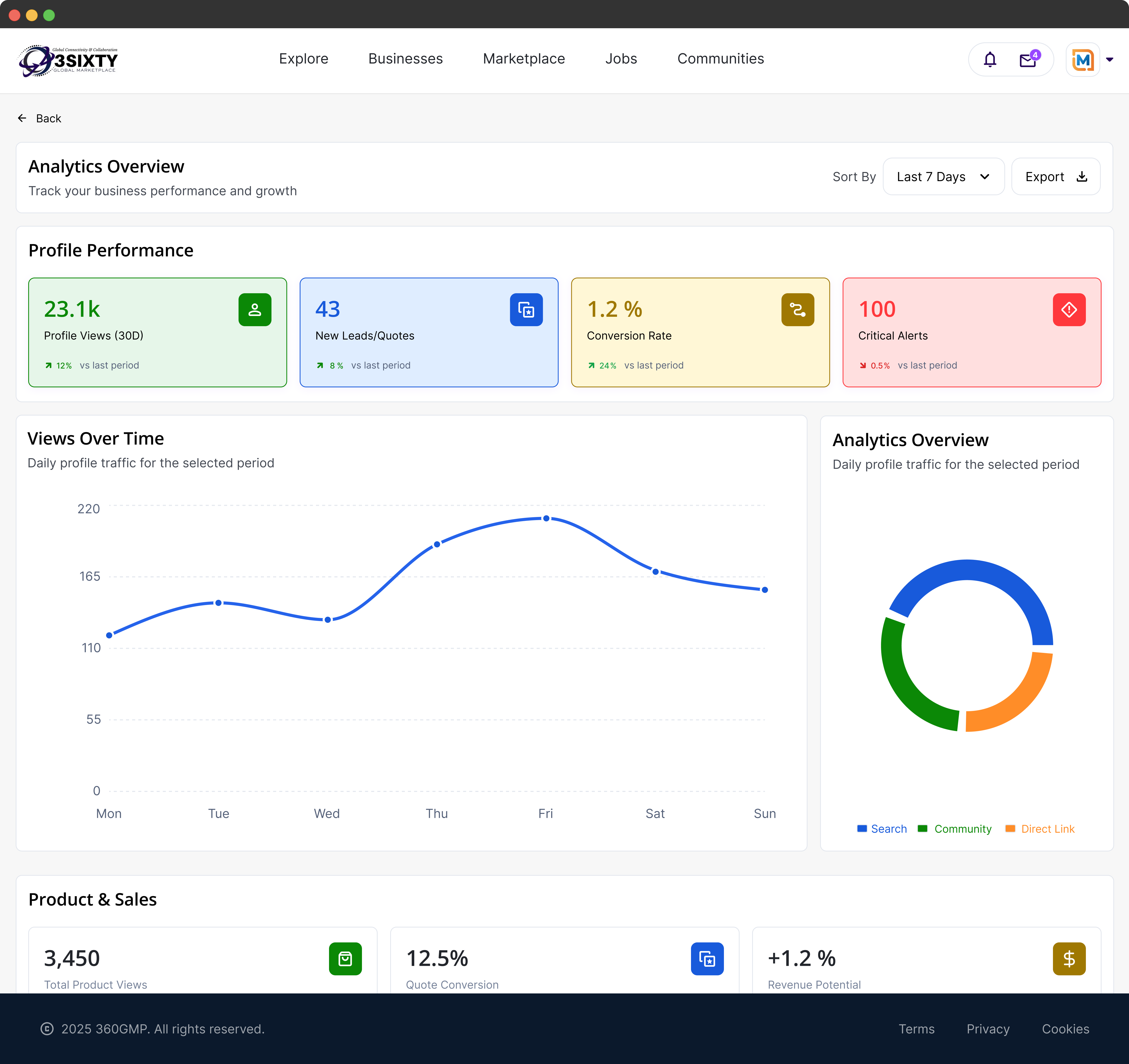Click the 3,450 Total Product Views value
This screenshot has height=1064, width=1129.
coord(72,959)
